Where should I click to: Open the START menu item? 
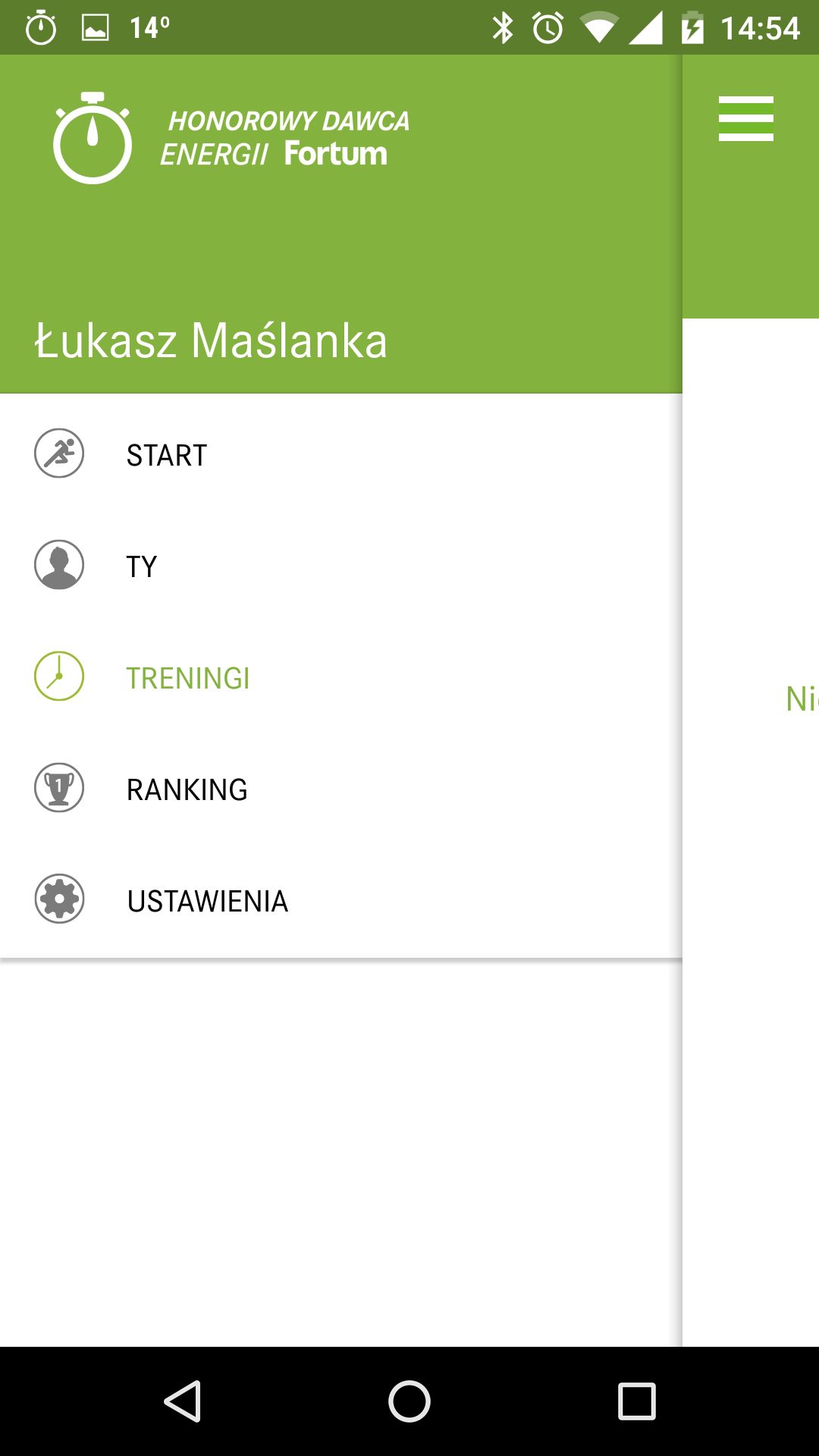click(341, 454)
